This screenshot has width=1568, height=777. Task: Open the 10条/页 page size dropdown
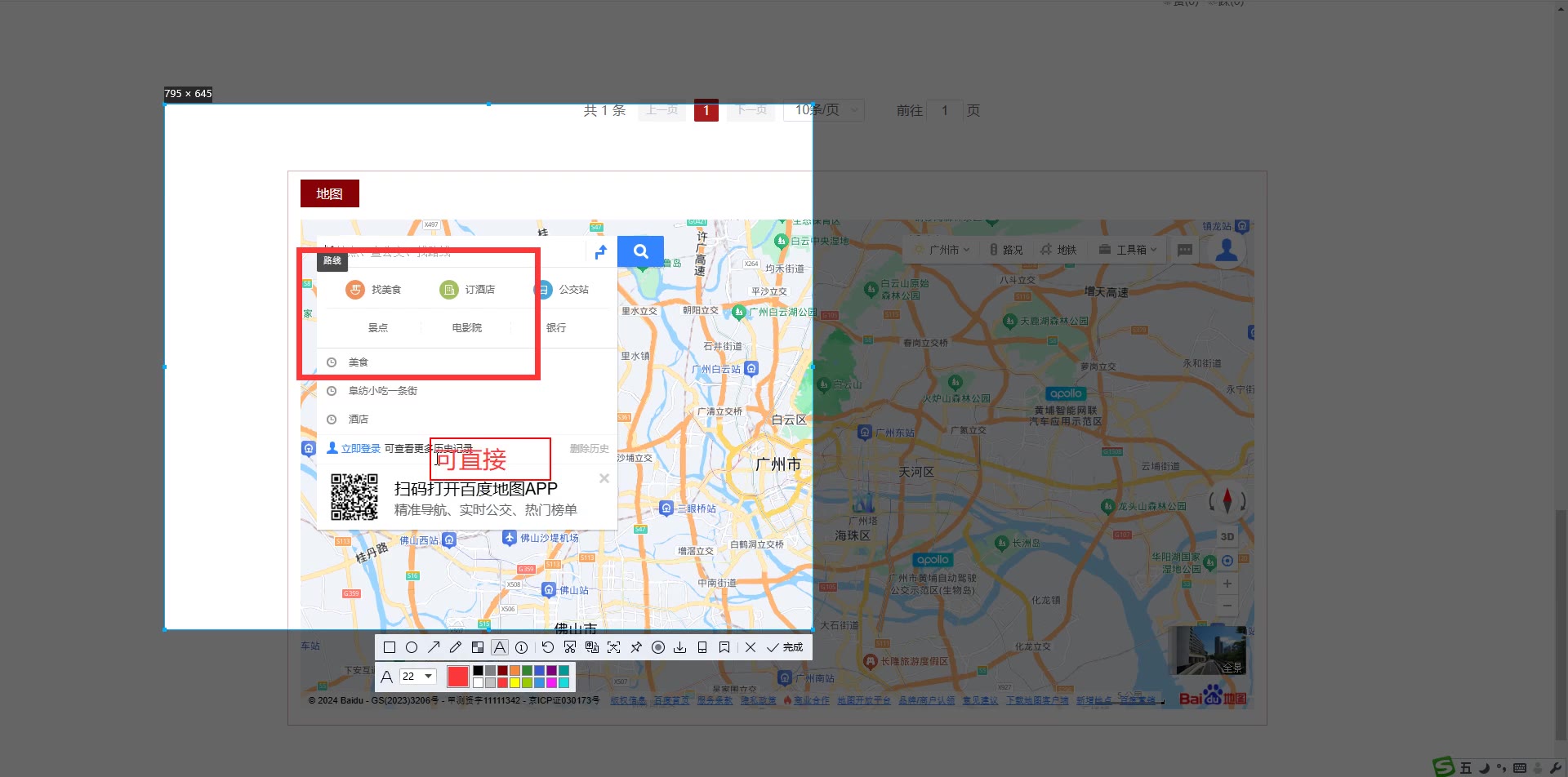824,110
